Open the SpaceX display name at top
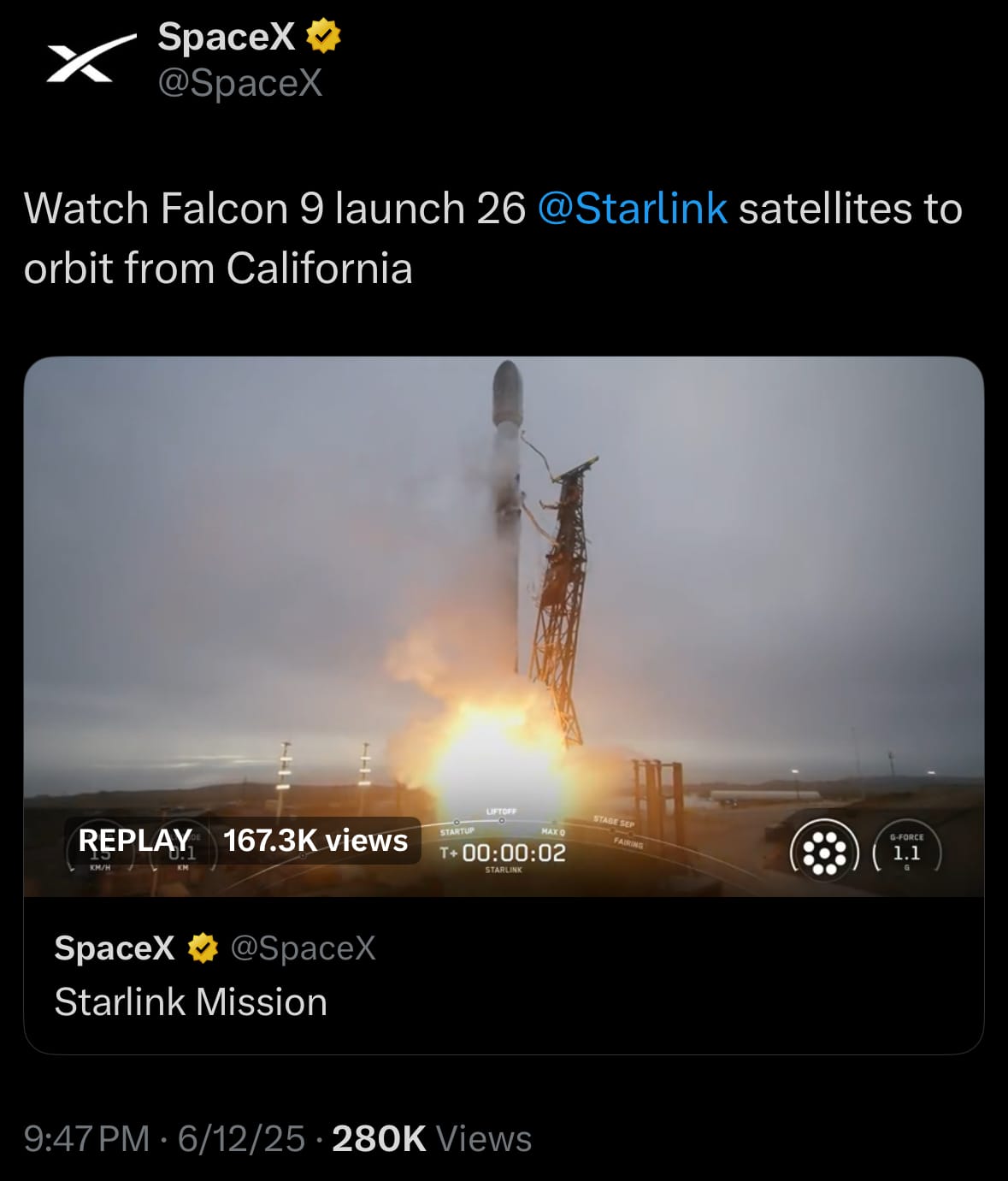 (x=227, y=36)
